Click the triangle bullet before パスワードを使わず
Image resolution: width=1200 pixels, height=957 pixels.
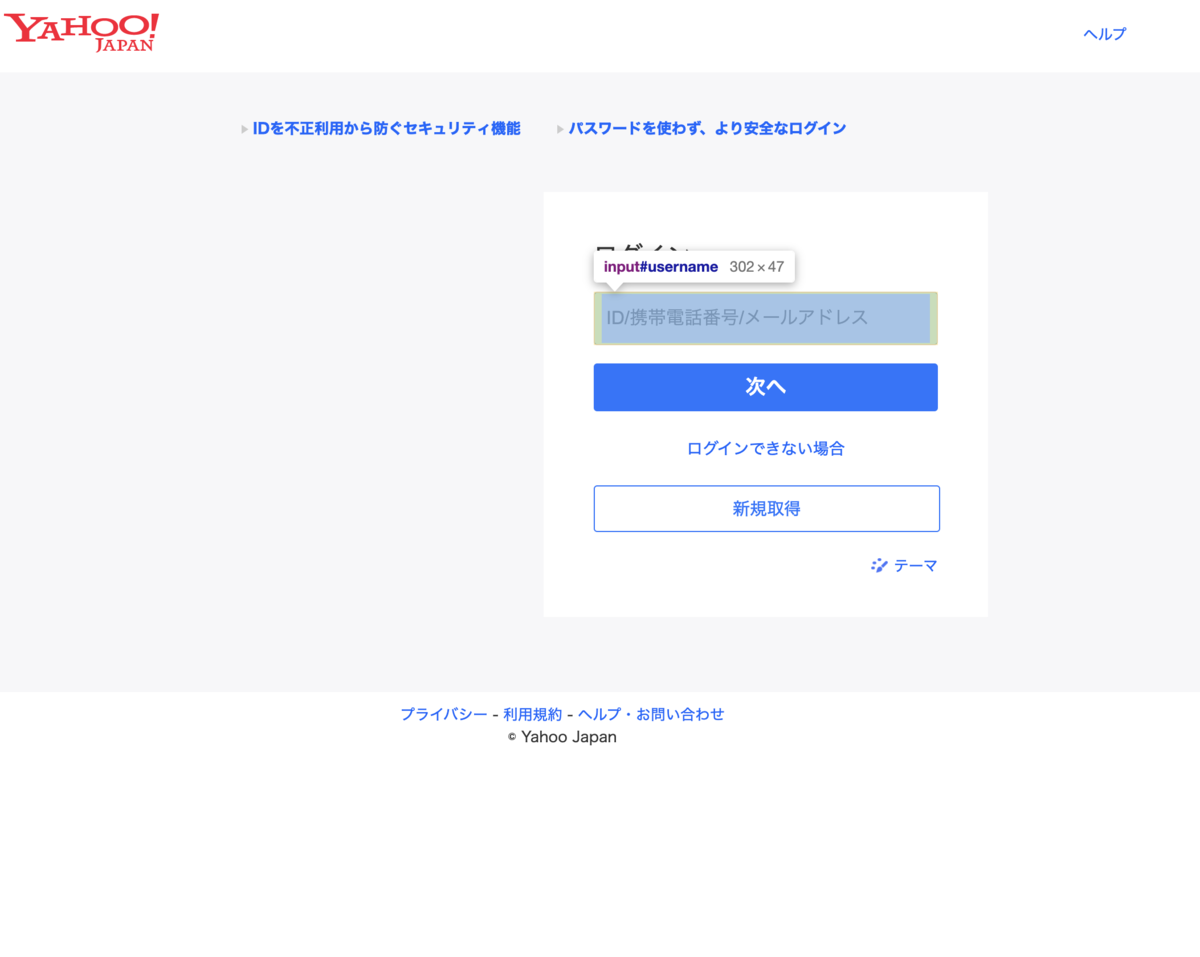coord(561,129)
